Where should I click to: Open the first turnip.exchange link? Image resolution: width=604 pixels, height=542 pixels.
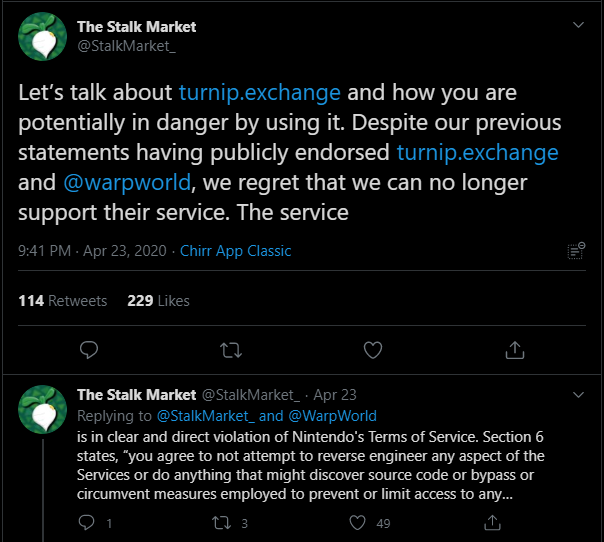(260, 93)
